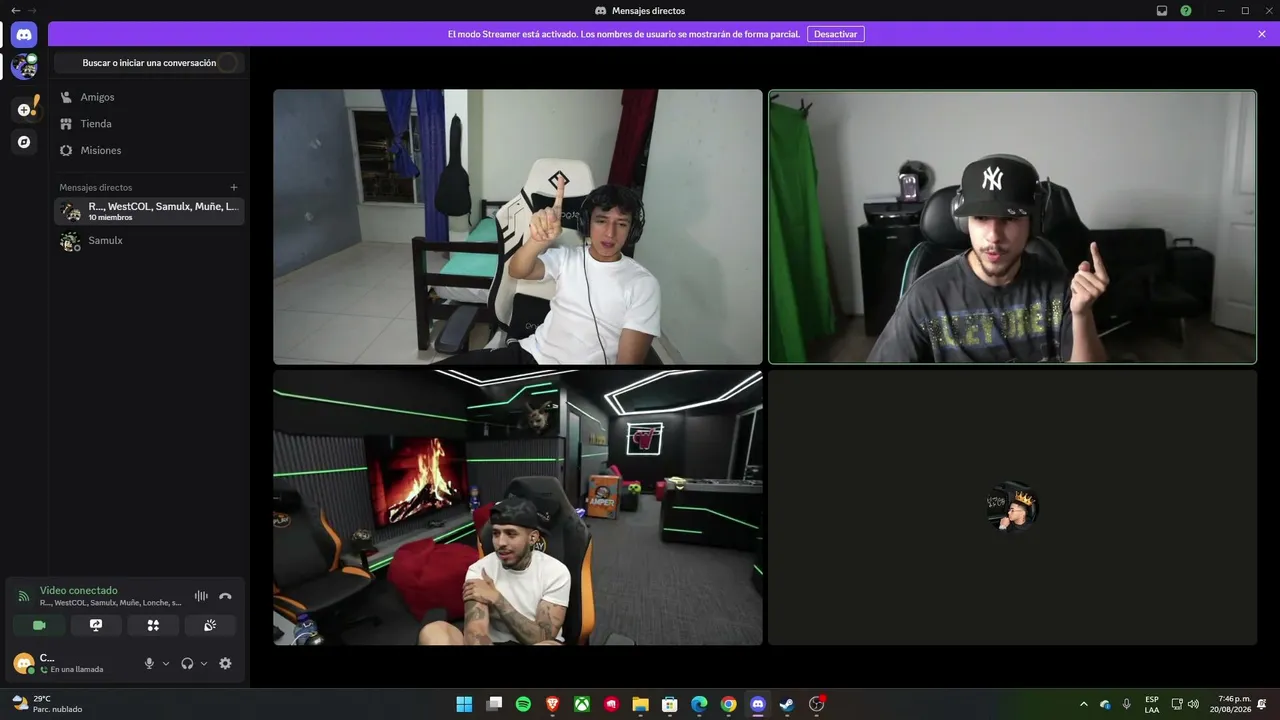The image size is (1280, 720).
Task: Toggle the camera off
Action: click(x=39, y=625)
